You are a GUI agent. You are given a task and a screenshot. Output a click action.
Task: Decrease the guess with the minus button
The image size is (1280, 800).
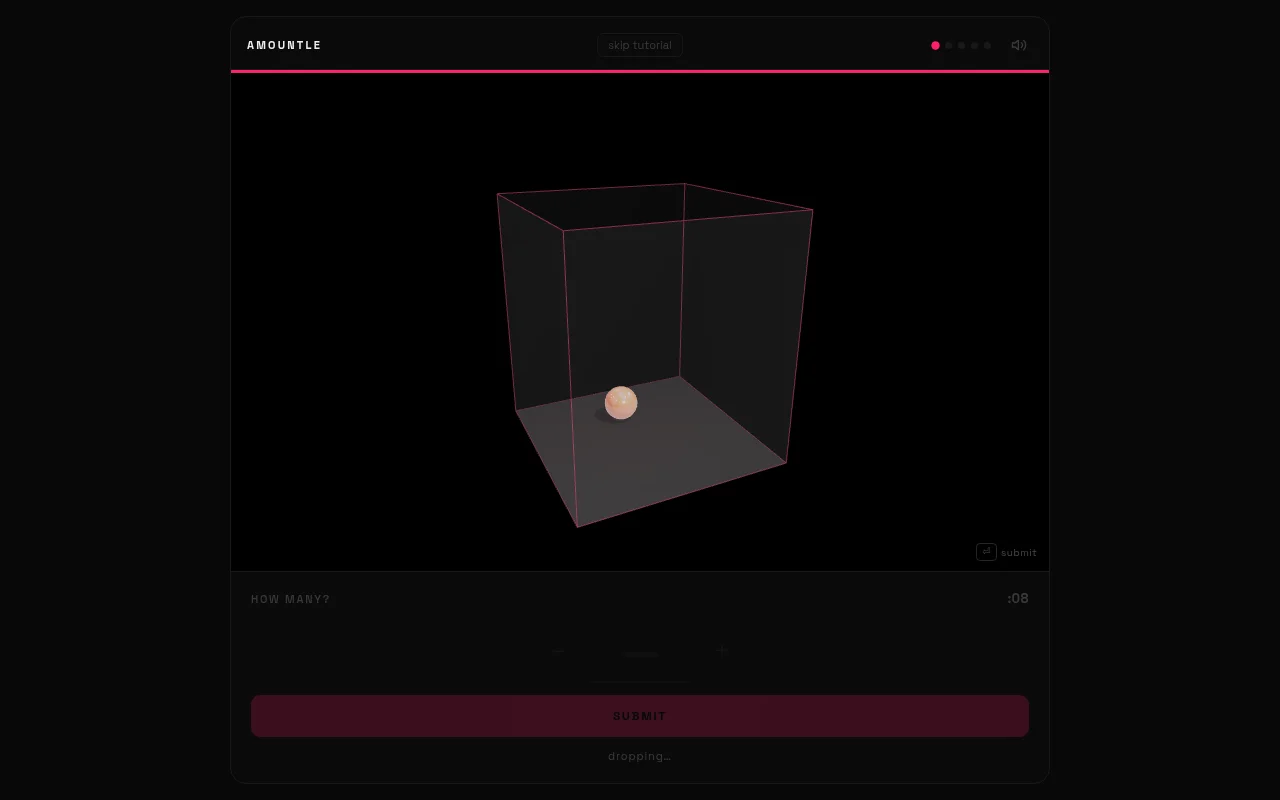558,651
